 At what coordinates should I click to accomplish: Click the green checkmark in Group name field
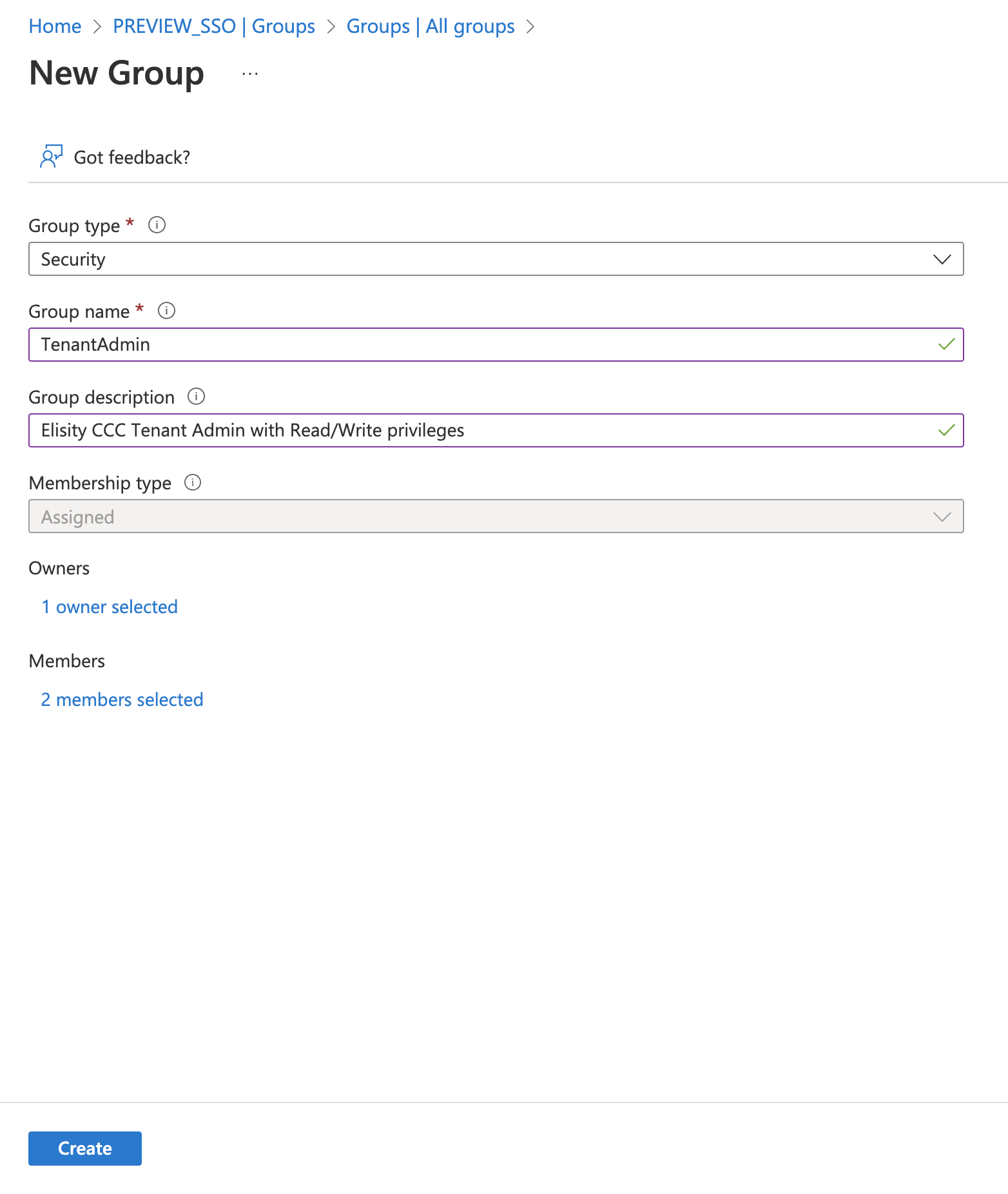click(946, 345)
